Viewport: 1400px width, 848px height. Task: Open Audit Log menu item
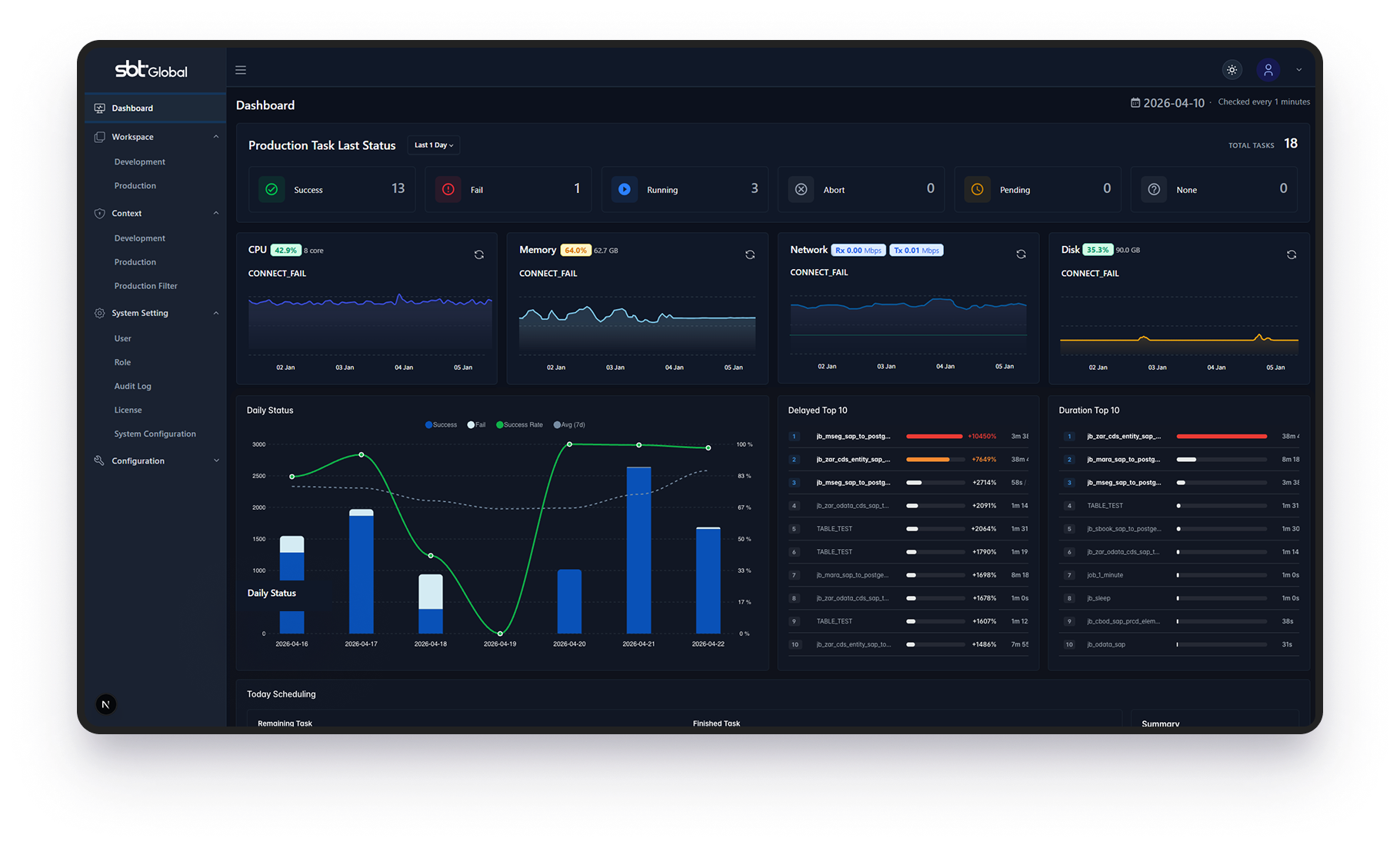pyautogui.click(x=133, y=386)
